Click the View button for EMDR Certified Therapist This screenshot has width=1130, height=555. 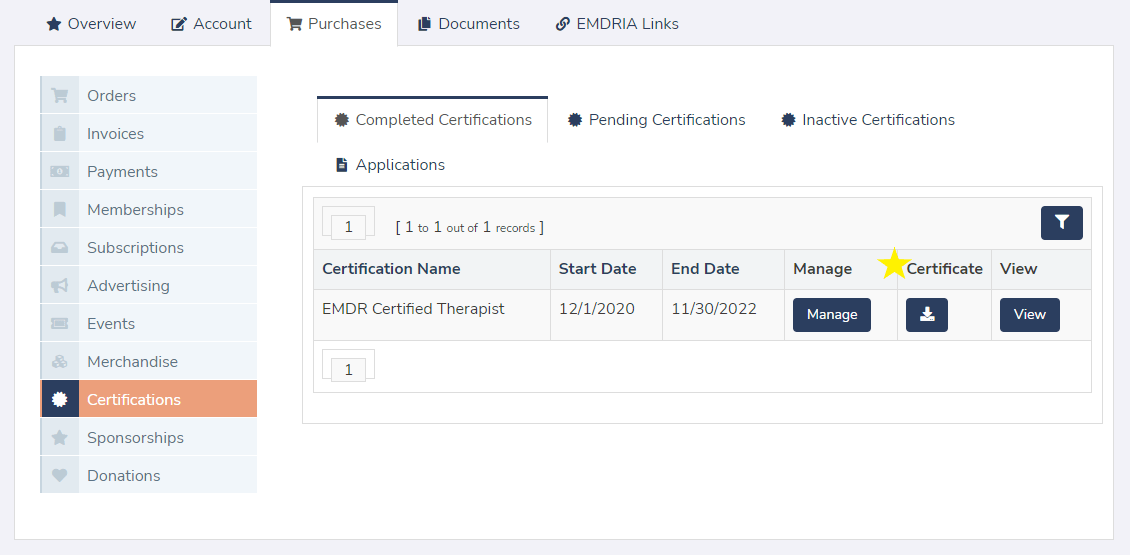[x=1029, y=315]
